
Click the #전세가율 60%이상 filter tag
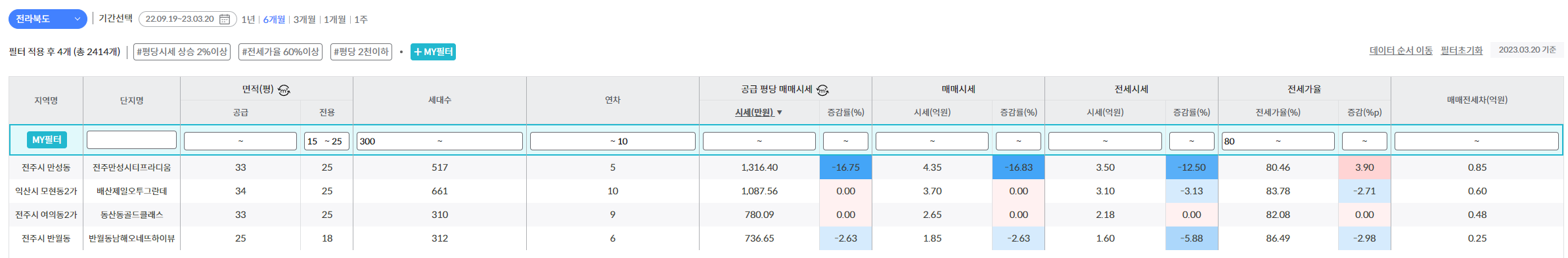coord(280,52)
